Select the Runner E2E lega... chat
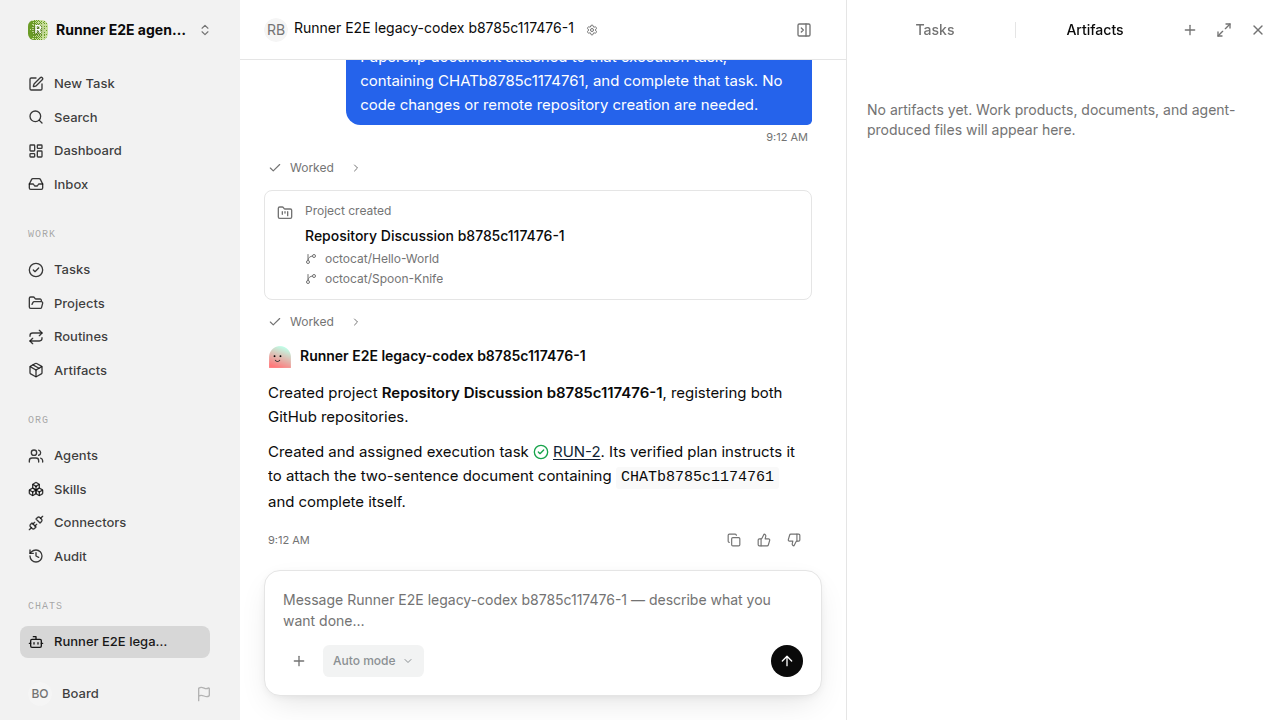 pos(115,642)
